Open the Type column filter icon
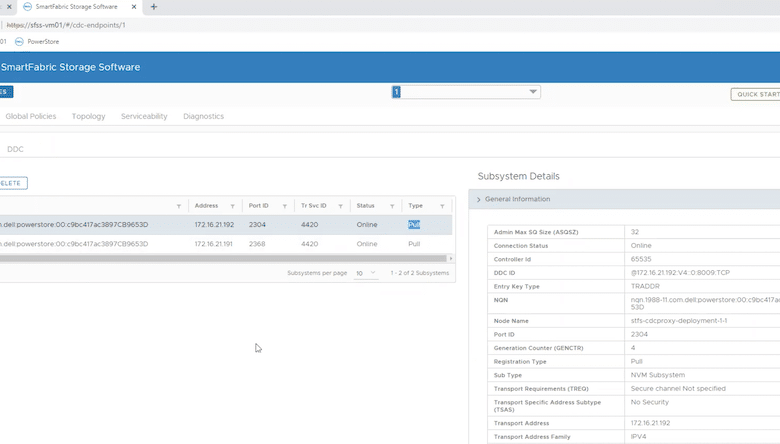Image resolution: width=780 pixels, height=444 pixels. point(442,206)
